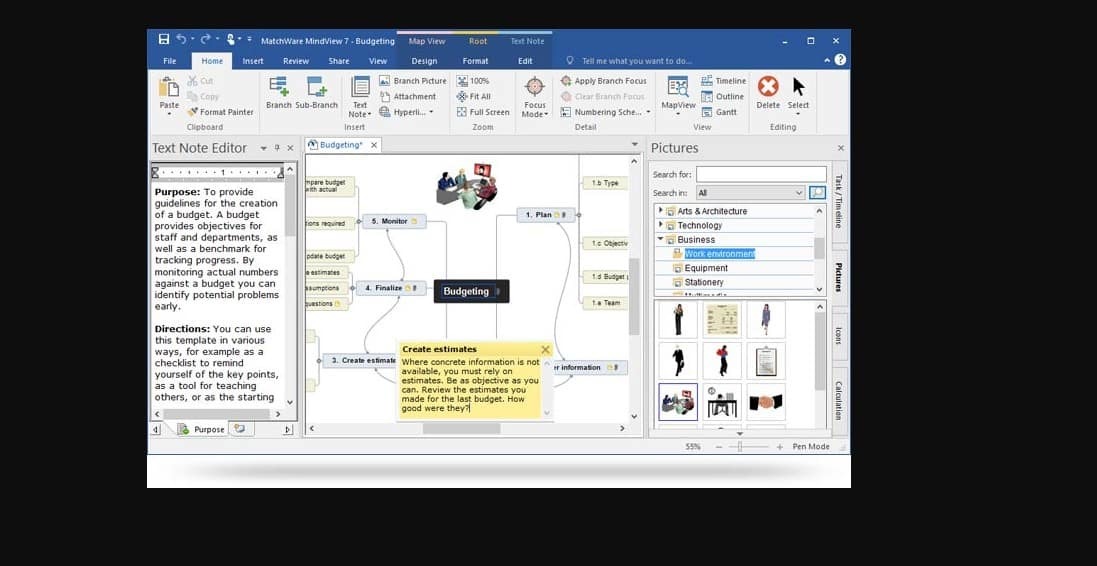This screenshot has height=566, width=1097.
Task: Click the red Delete icon
Action: pos(768,88)
